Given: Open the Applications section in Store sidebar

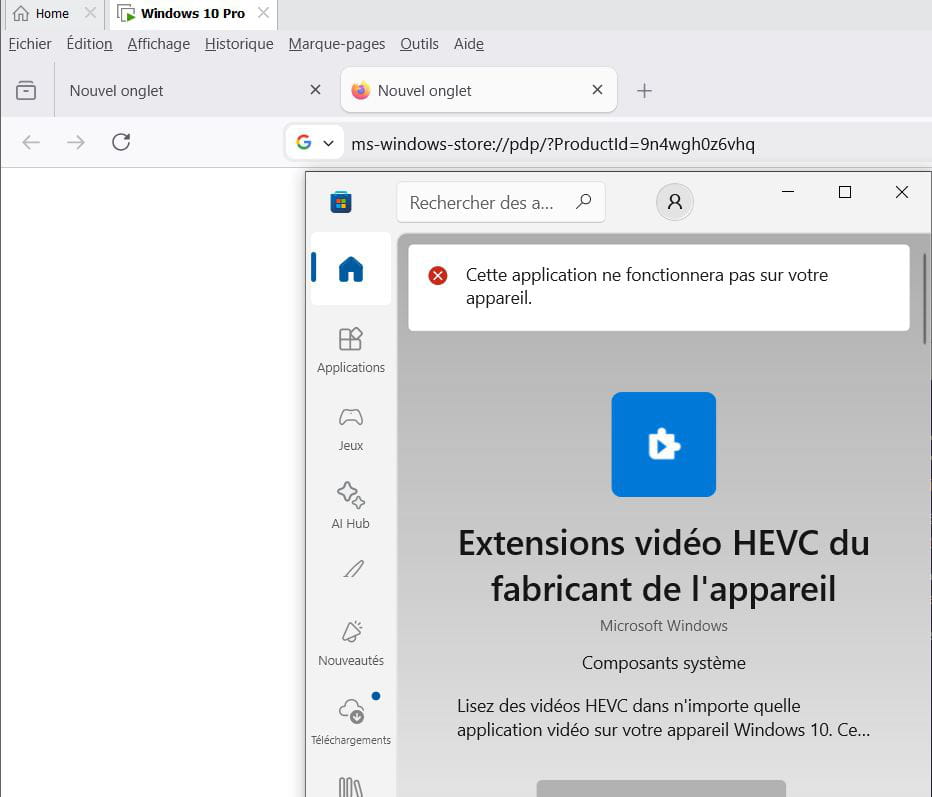Looking at the screenshot, I should coord(351,351).
